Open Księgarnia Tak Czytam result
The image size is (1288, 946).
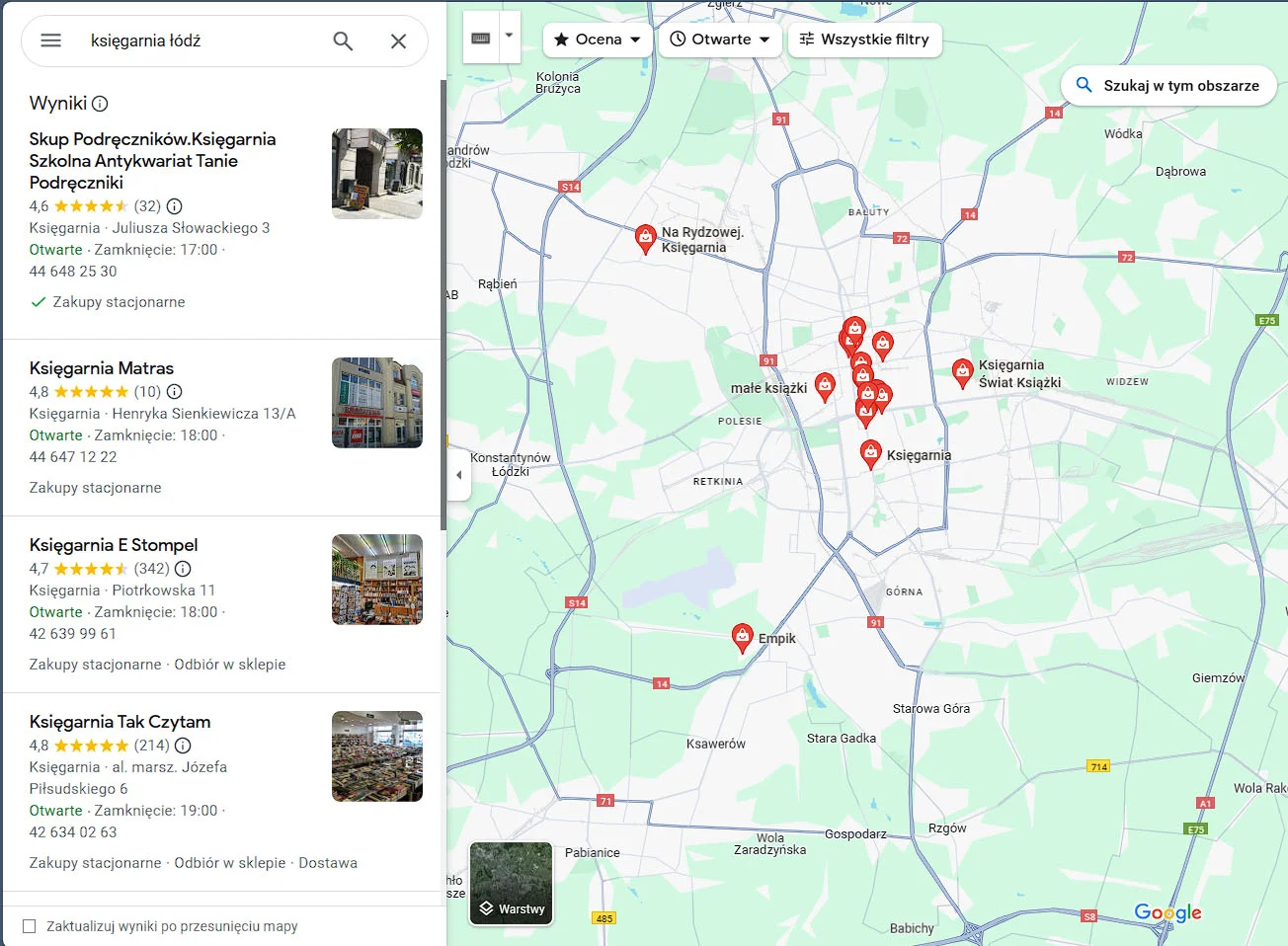(121, 722)
